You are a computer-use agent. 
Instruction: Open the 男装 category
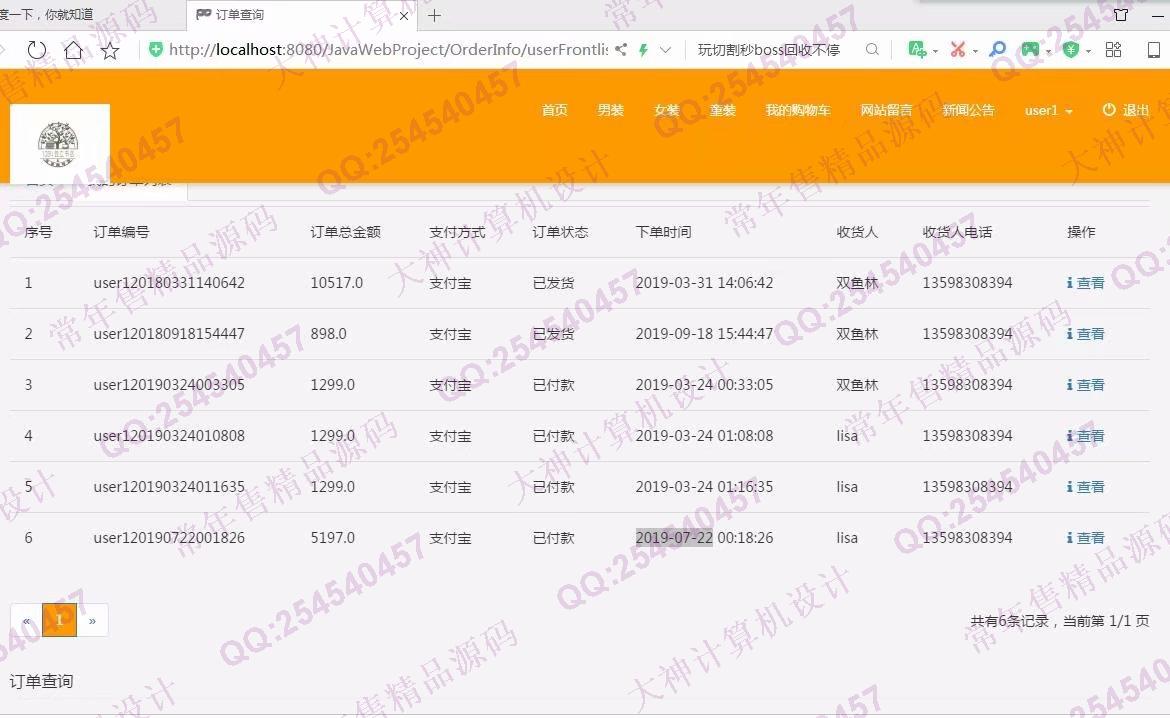tap(610, 110)
